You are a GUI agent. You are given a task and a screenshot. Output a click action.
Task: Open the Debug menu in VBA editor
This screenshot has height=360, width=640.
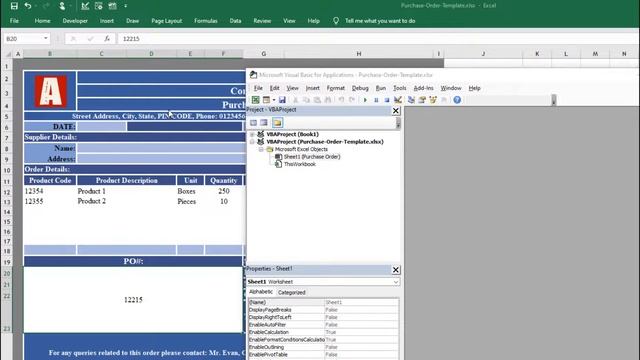pyautogui.click(x=360, y=88)
